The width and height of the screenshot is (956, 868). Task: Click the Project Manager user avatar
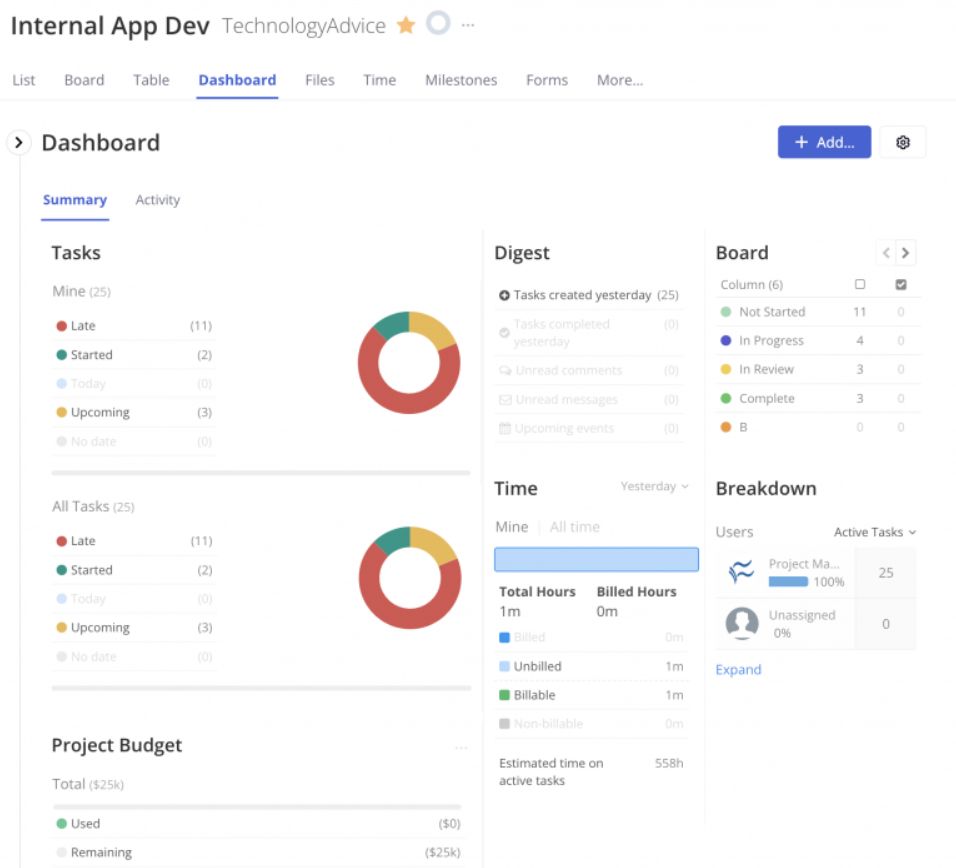point(741,572)
